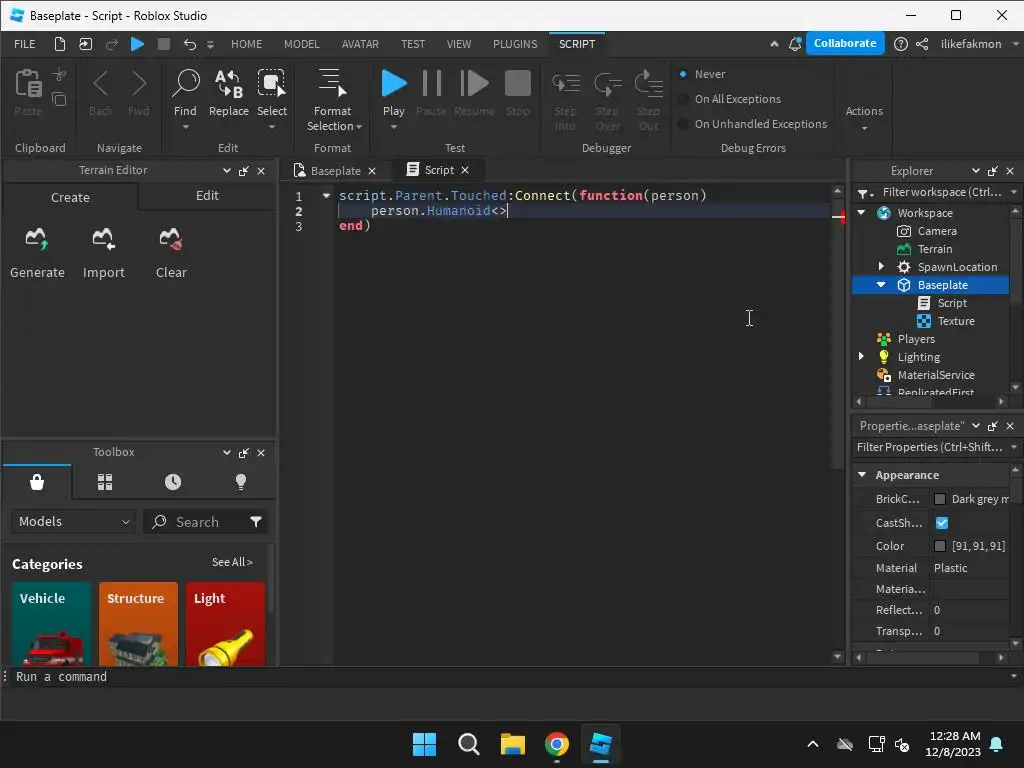Collapse the Appearance properties section

pos(862,475)
